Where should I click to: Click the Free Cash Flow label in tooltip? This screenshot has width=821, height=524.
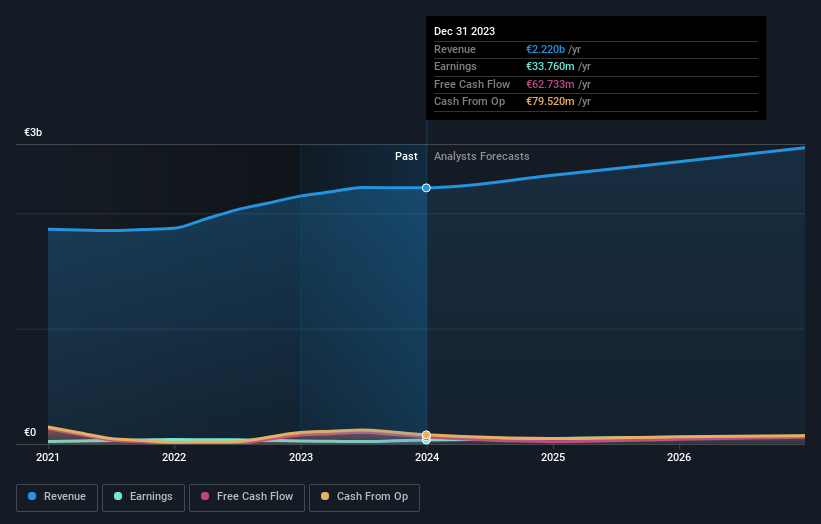[472, 84]
